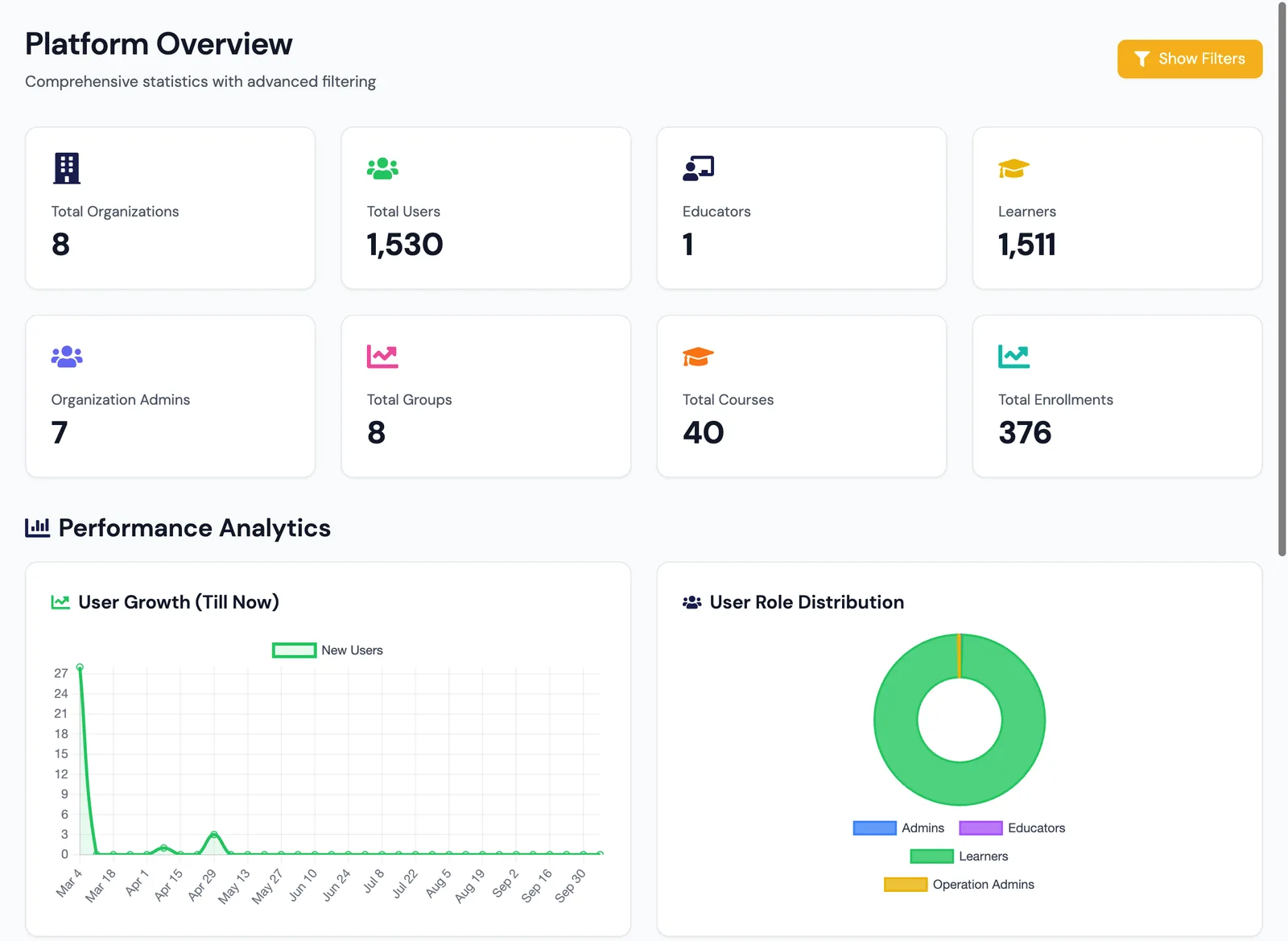Image resolution: width=1288 pixels, height=941 pixels.
Task: Click the Total Enrollments value 376
Action: (1025, 433)
